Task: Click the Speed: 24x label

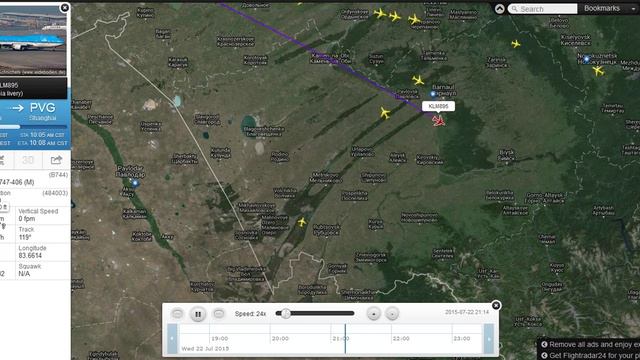Action: [x=250, y=314]
